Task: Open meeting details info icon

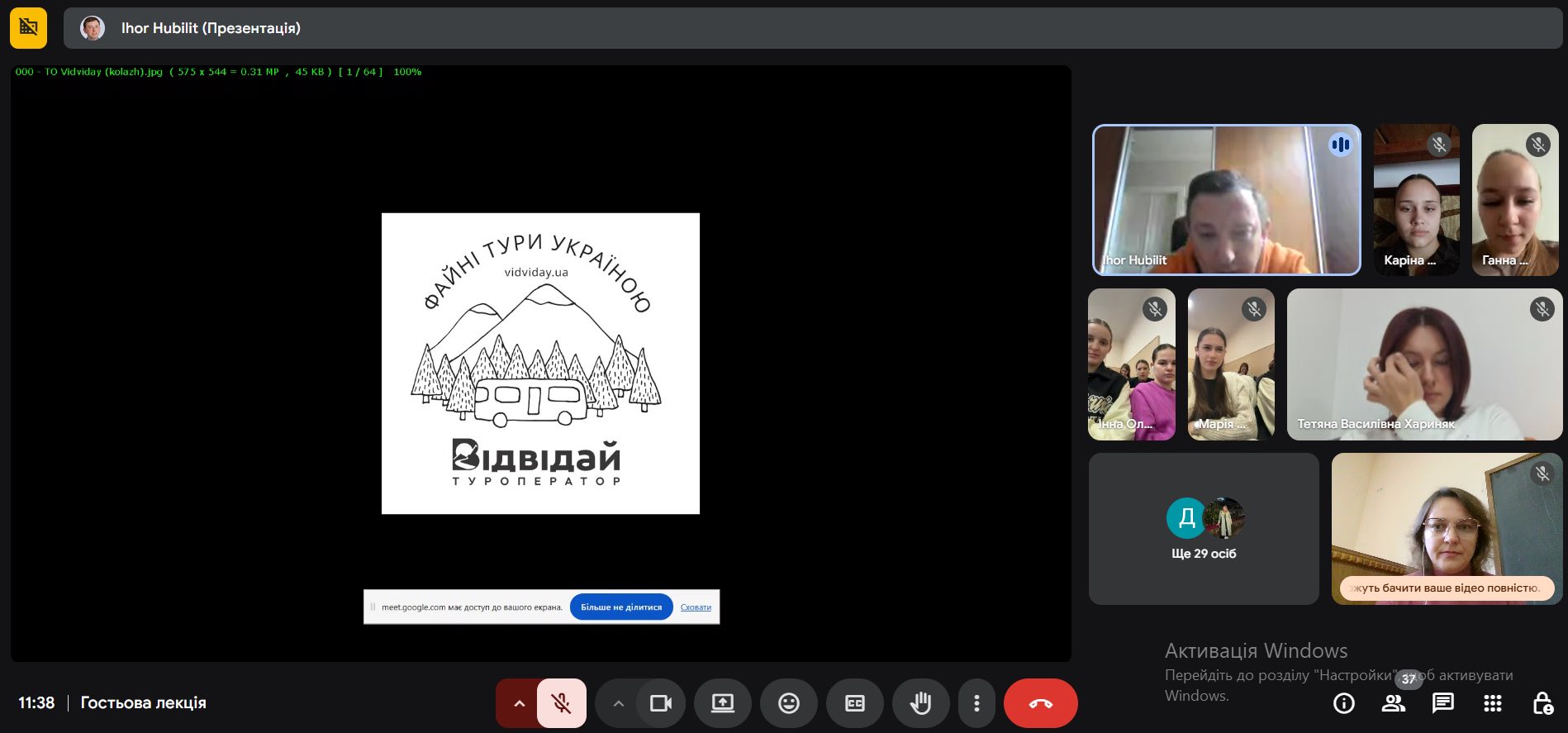Action: (x=1344, y=703)
